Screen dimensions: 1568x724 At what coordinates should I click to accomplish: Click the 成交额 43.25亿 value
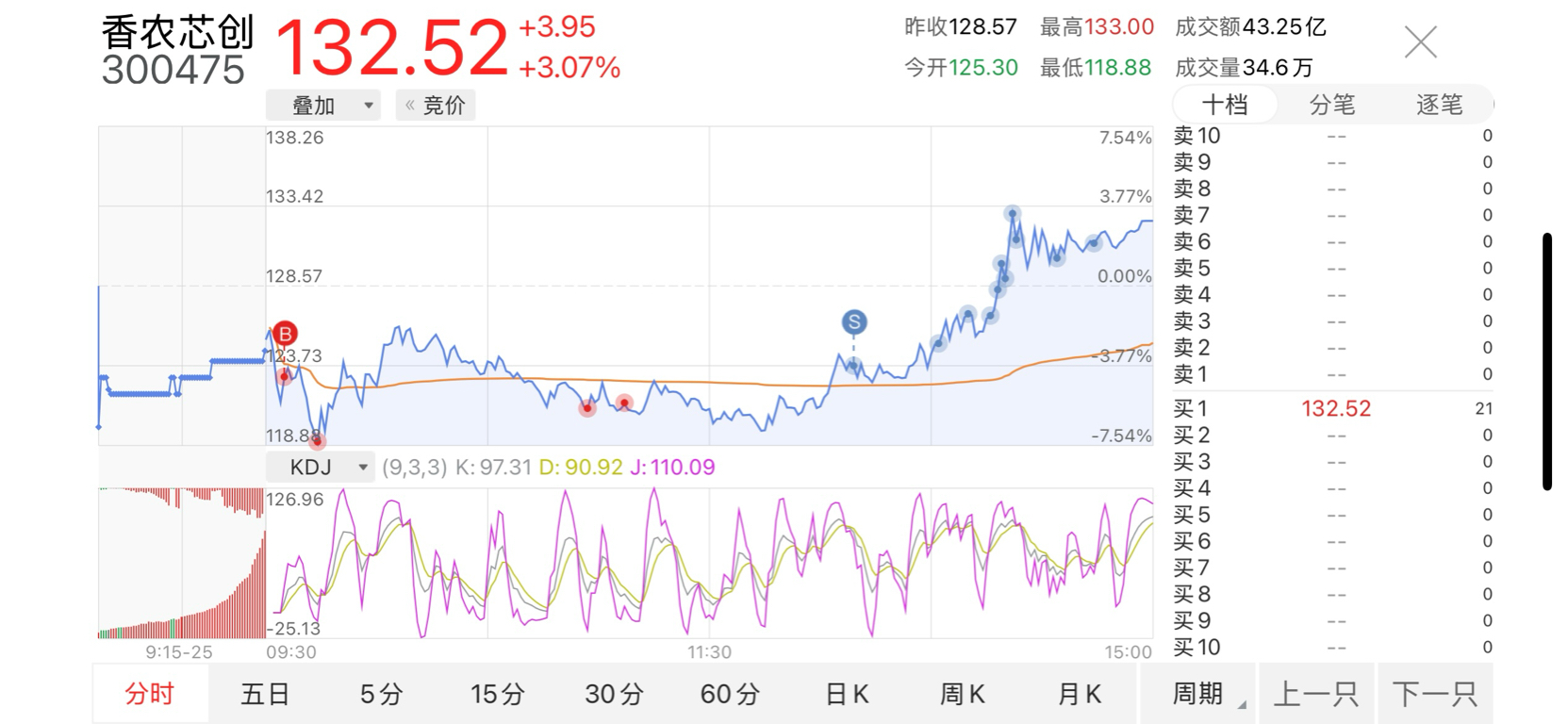1284,27
